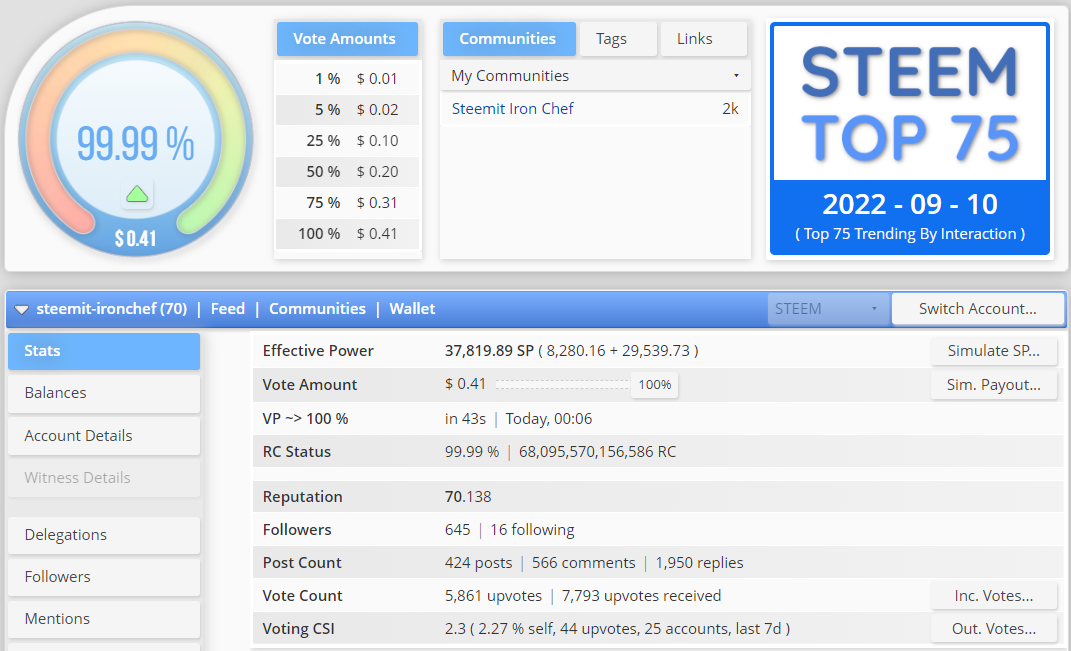Click the 566 comments count

tap(583, 563)
